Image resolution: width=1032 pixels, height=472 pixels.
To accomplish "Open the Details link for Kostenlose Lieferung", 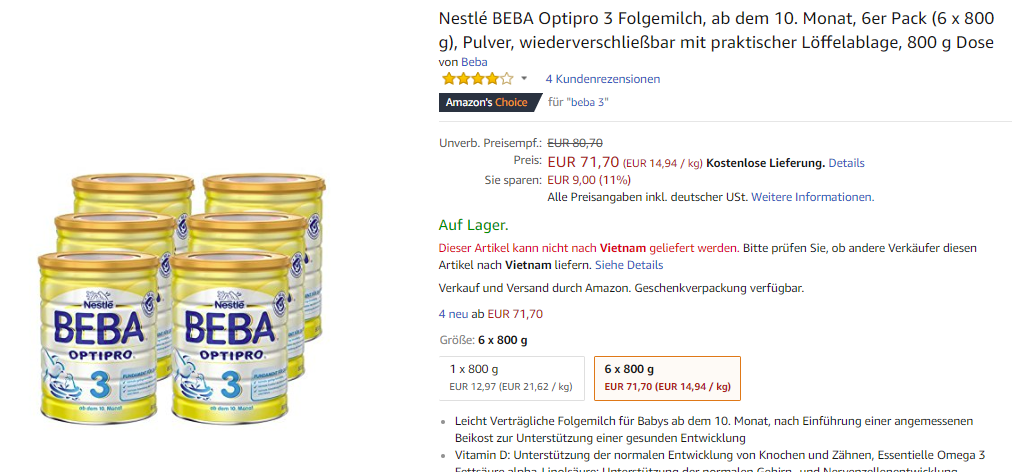I will pos(846,163).
